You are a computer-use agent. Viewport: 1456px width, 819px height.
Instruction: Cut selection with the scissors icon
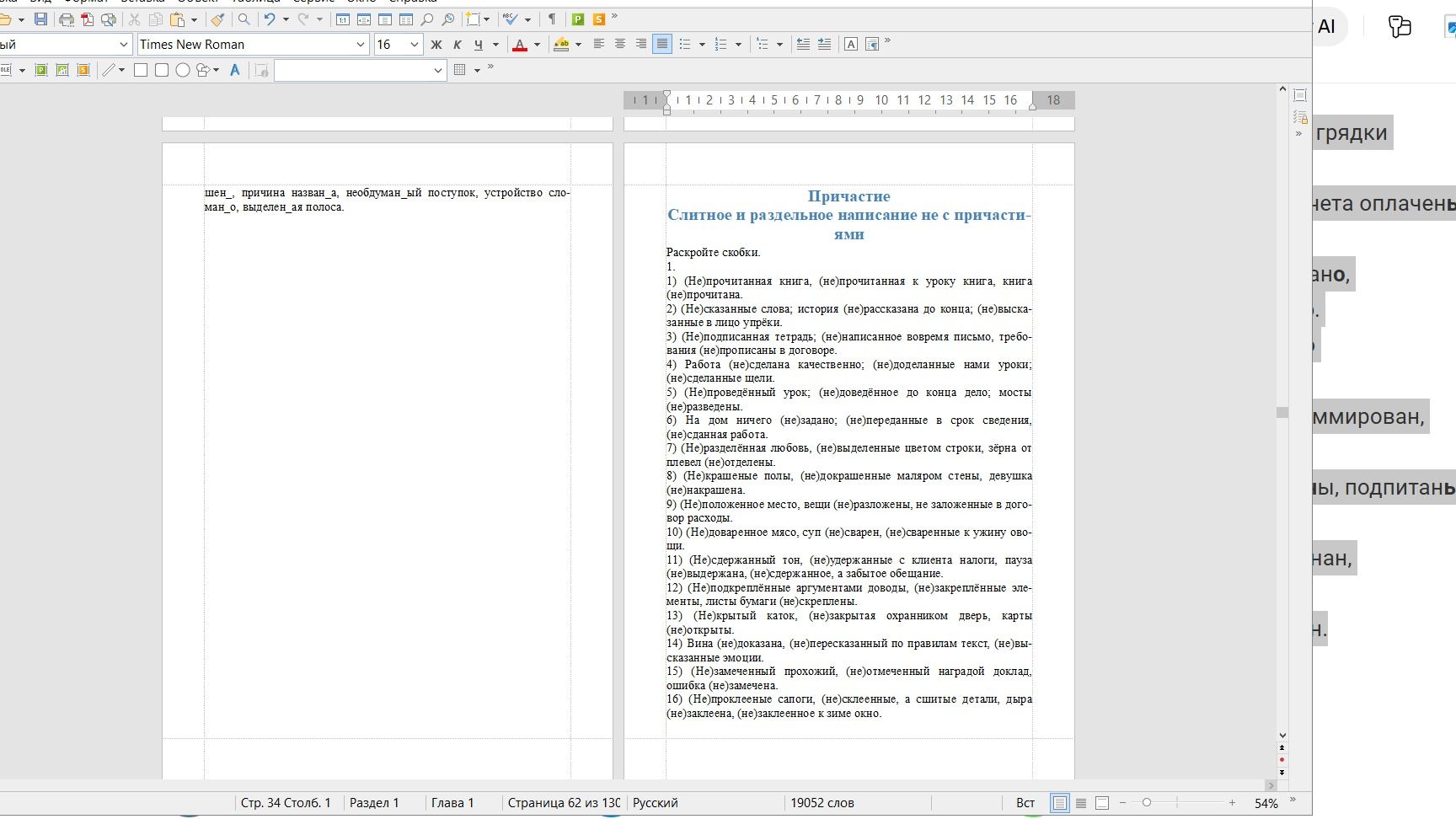click(134, 19)
